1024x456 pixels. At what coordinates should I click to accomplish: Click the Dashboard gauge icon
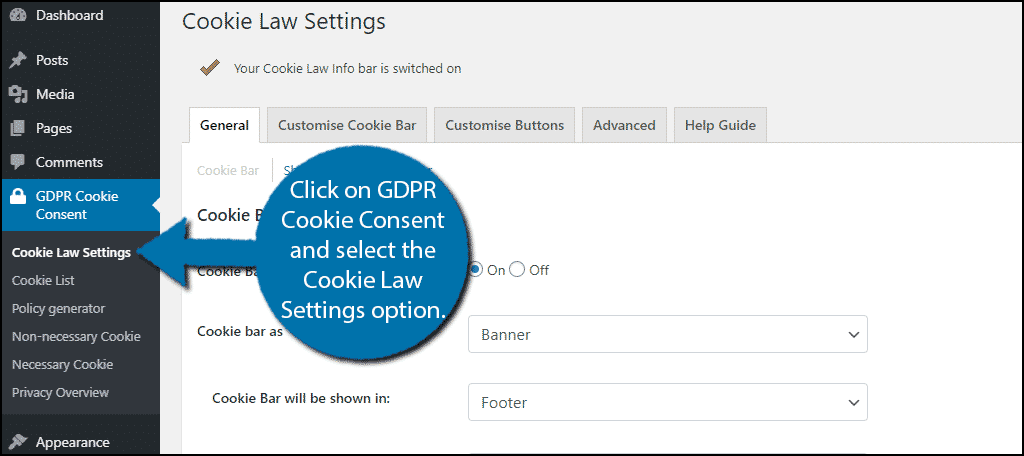(x=18, y=15)
